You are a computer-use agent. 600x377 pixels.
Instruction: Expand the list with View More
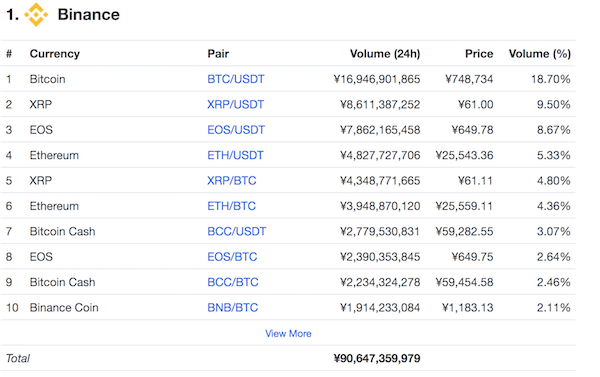(x=288, y=334)
